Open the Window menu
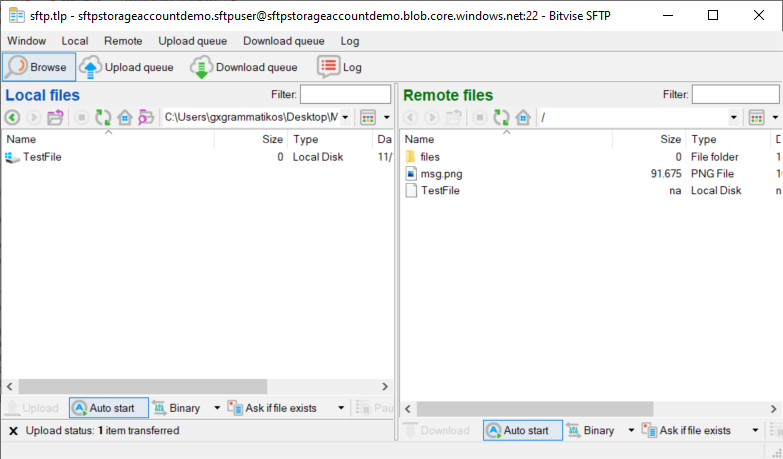This screenshot has width=783, height=459. point(26,41)
